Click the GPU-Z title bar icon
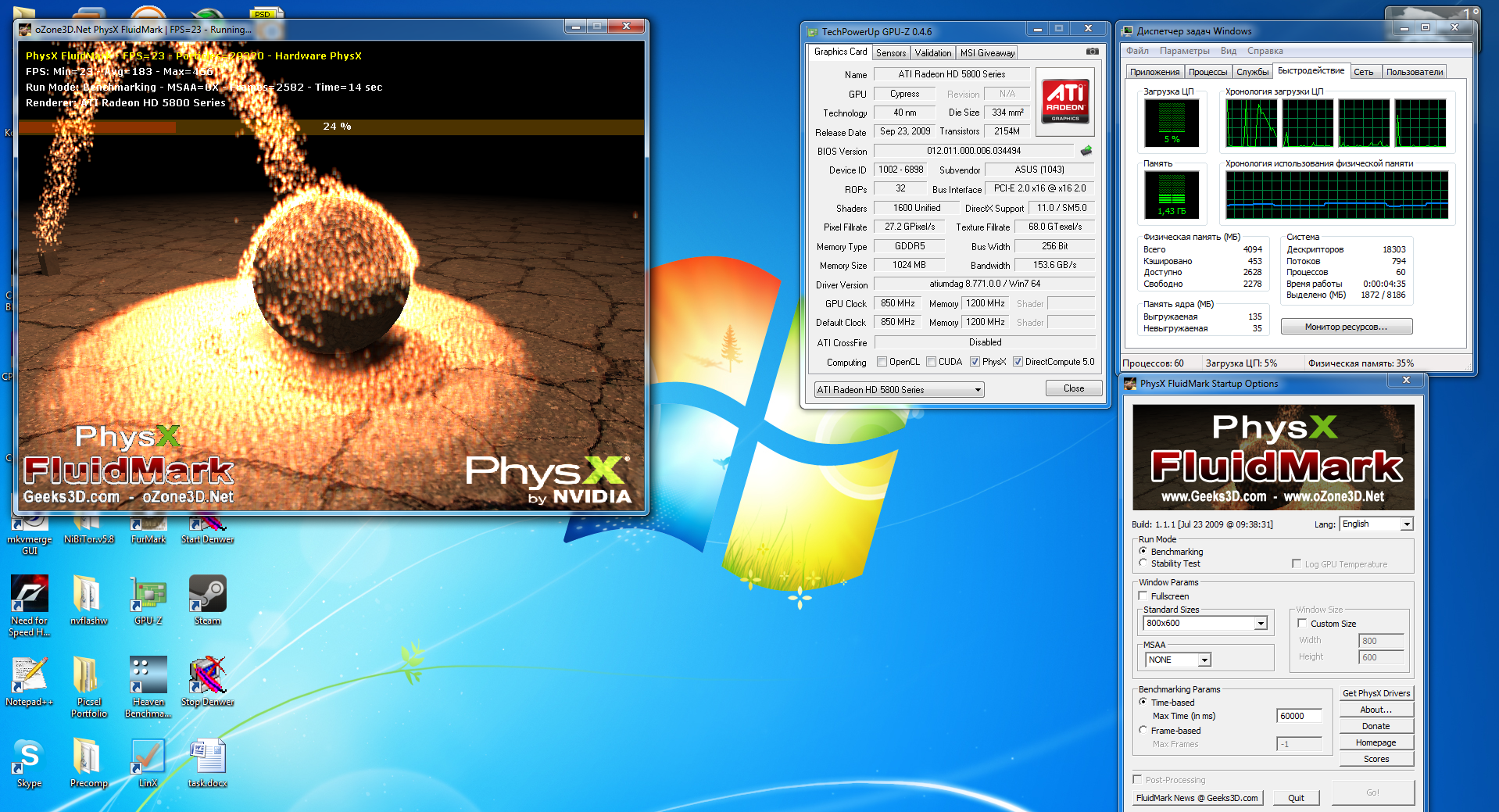The height and width of the screenshot is (812, 1499). 811,32
